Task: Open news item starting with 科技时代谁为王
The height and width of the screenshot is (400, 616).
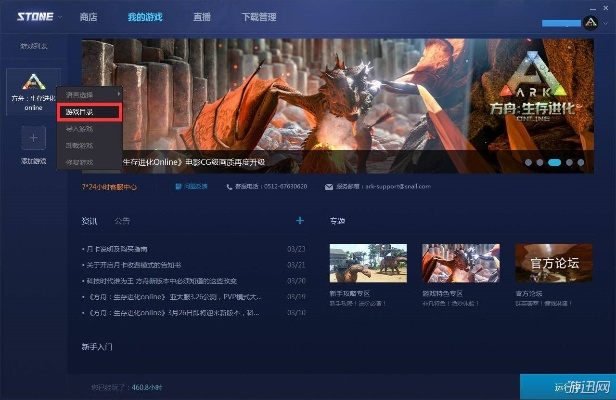Action: tap(161, 281)
